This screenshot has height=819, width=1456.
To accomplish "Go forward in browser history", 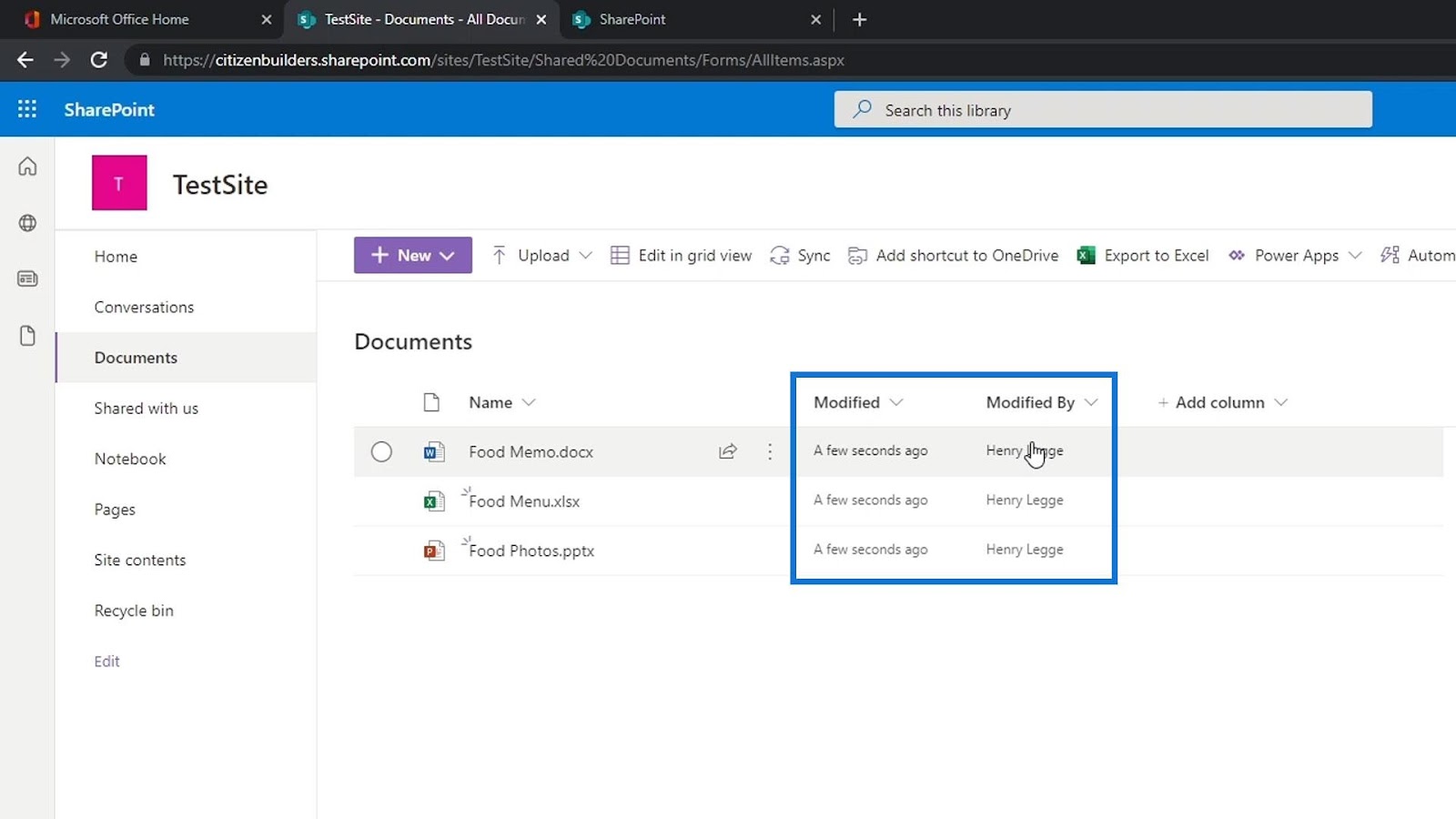I will pos(62,60).
